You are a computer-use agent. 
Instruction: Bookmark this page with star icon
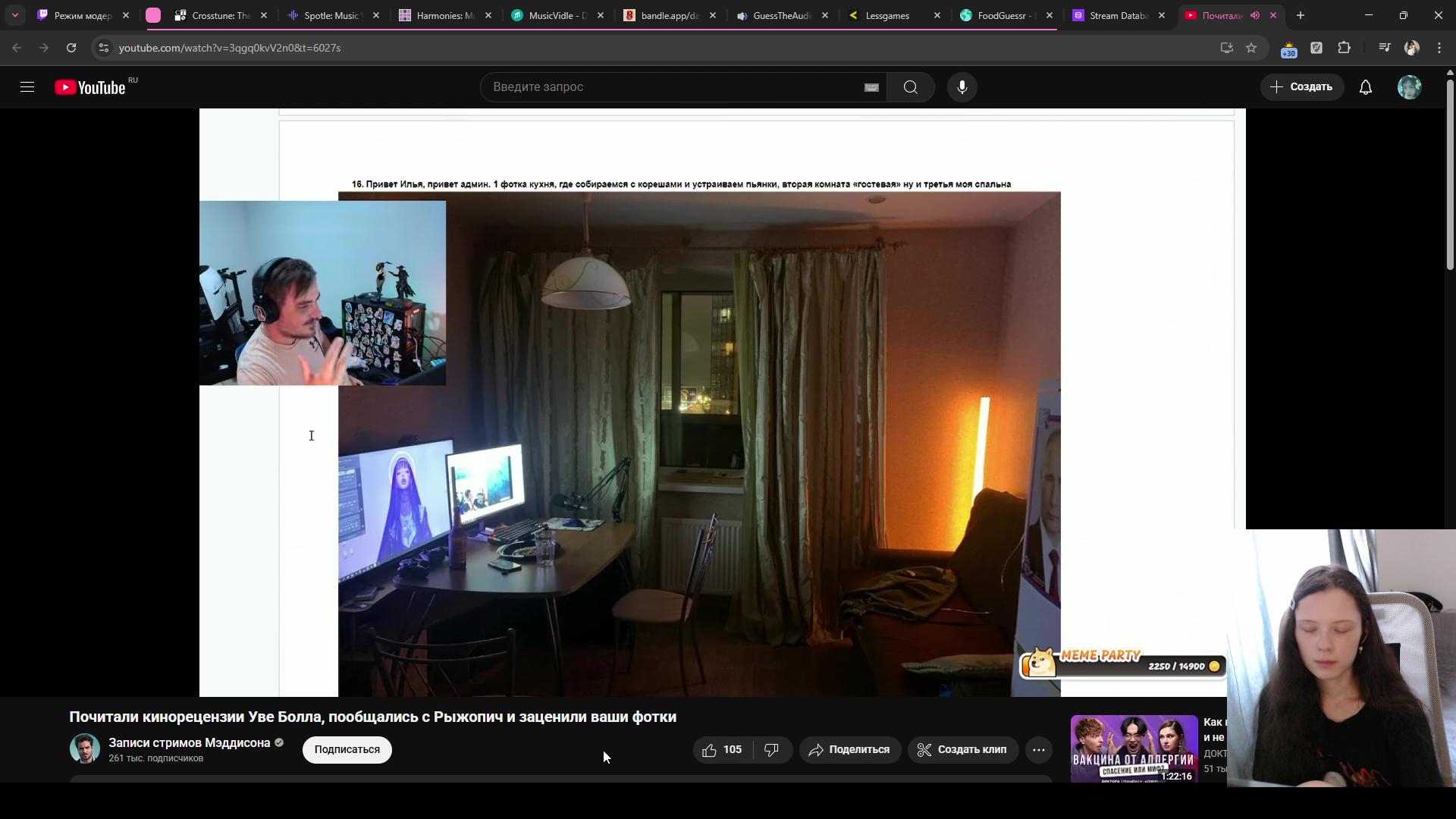pyautogui.click(x=1251, y=48)
